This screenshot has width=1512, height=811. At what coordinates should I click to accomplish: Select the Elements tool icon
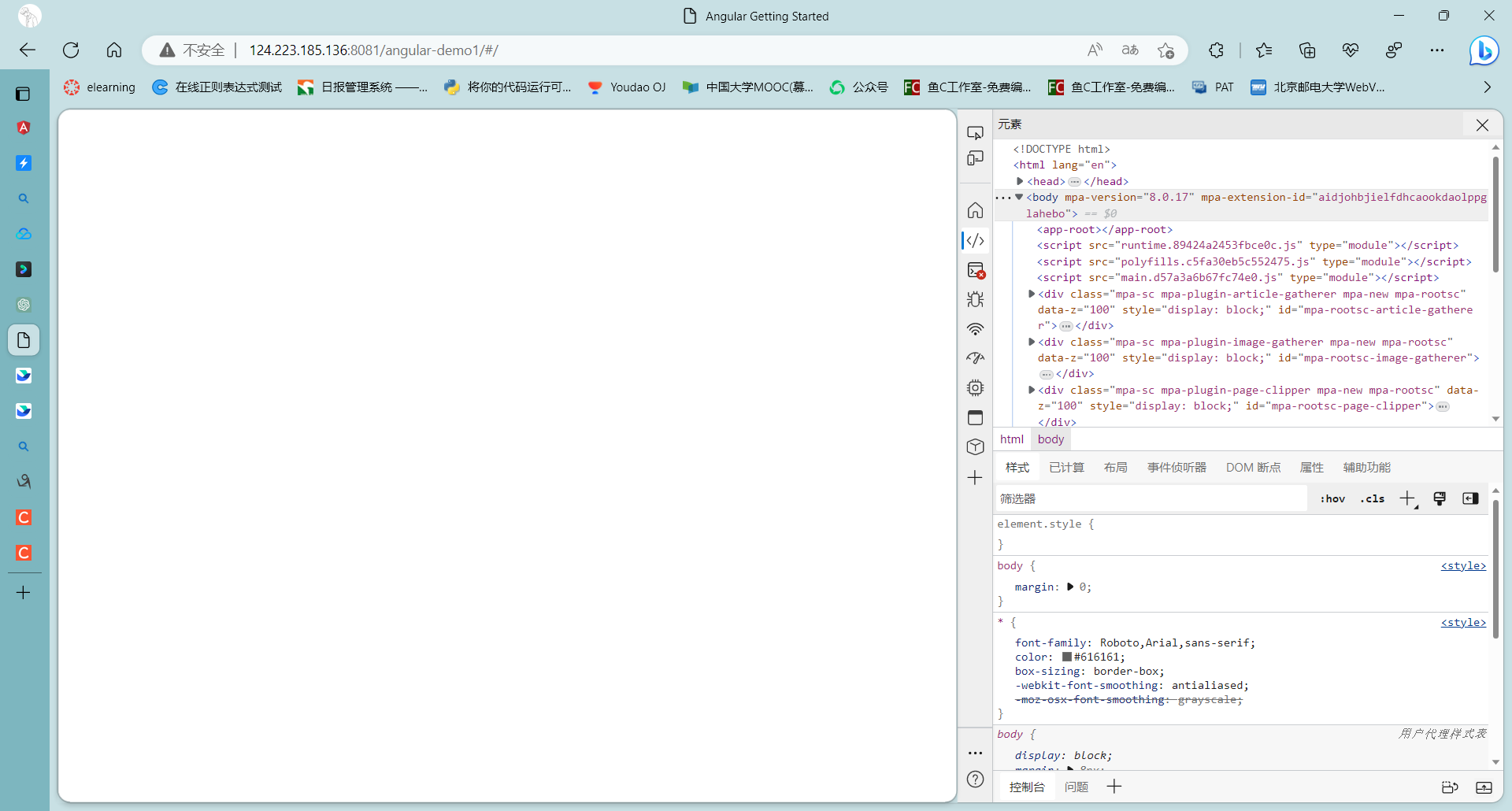click(975, 240)
